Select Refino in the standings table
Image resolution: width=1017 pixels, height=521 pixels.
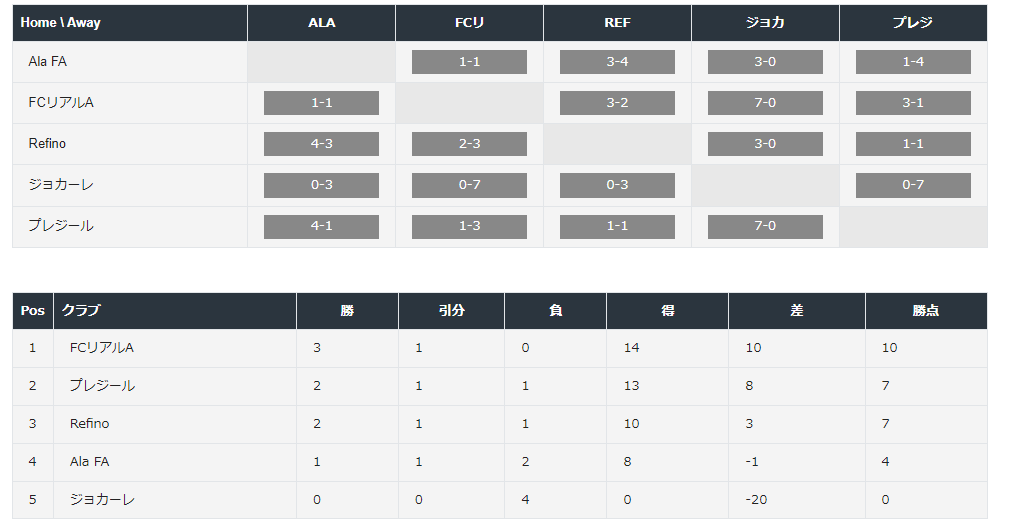click(90, 424)
